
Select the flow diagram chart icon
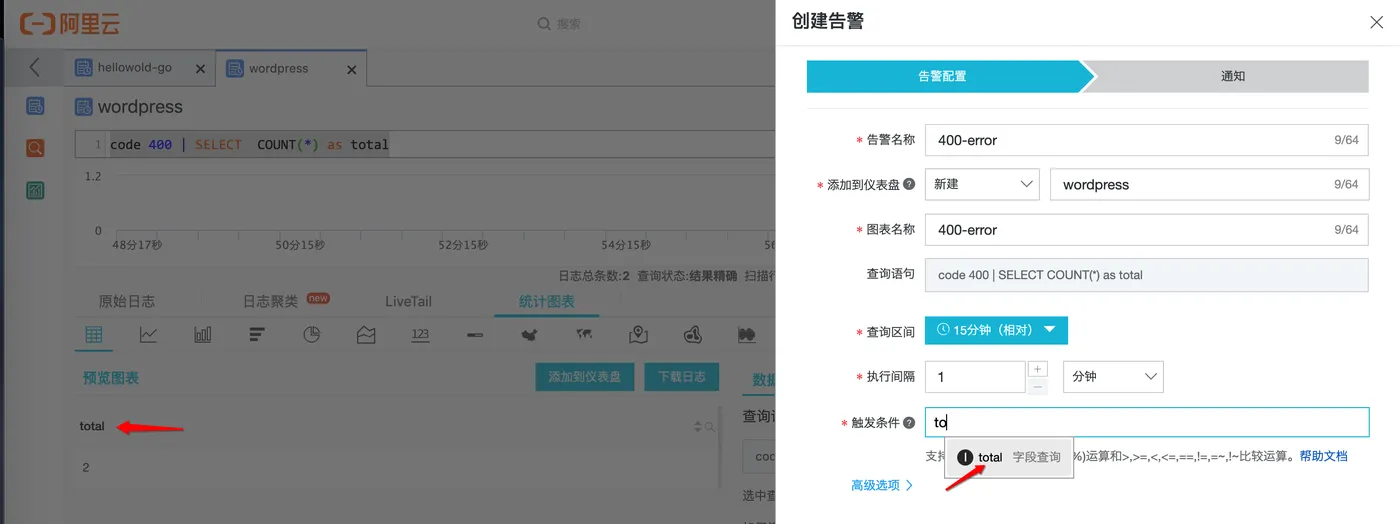692,335
